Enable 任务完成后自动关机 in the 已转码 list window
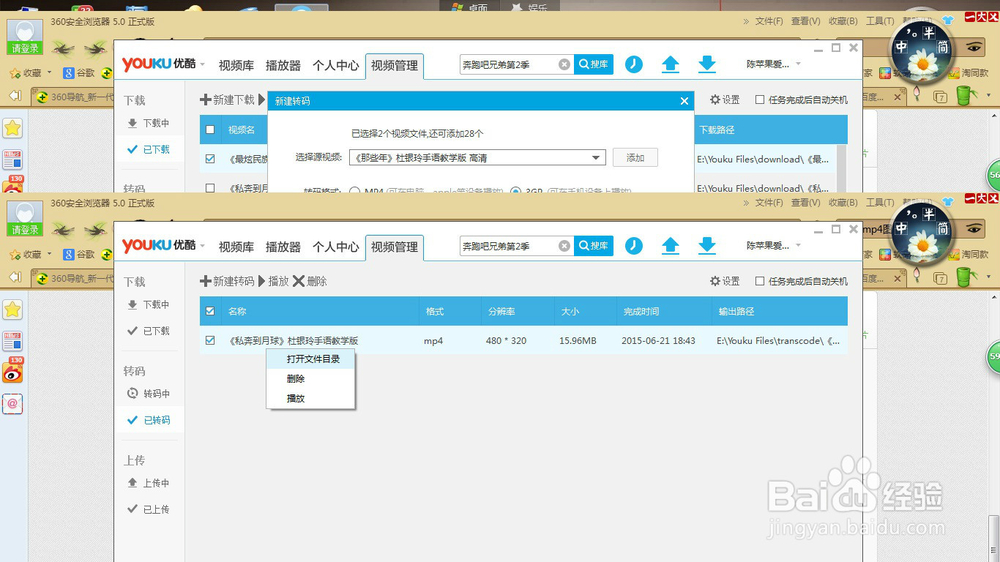This screenshot has height=562, width=1000. click(760, 281)
